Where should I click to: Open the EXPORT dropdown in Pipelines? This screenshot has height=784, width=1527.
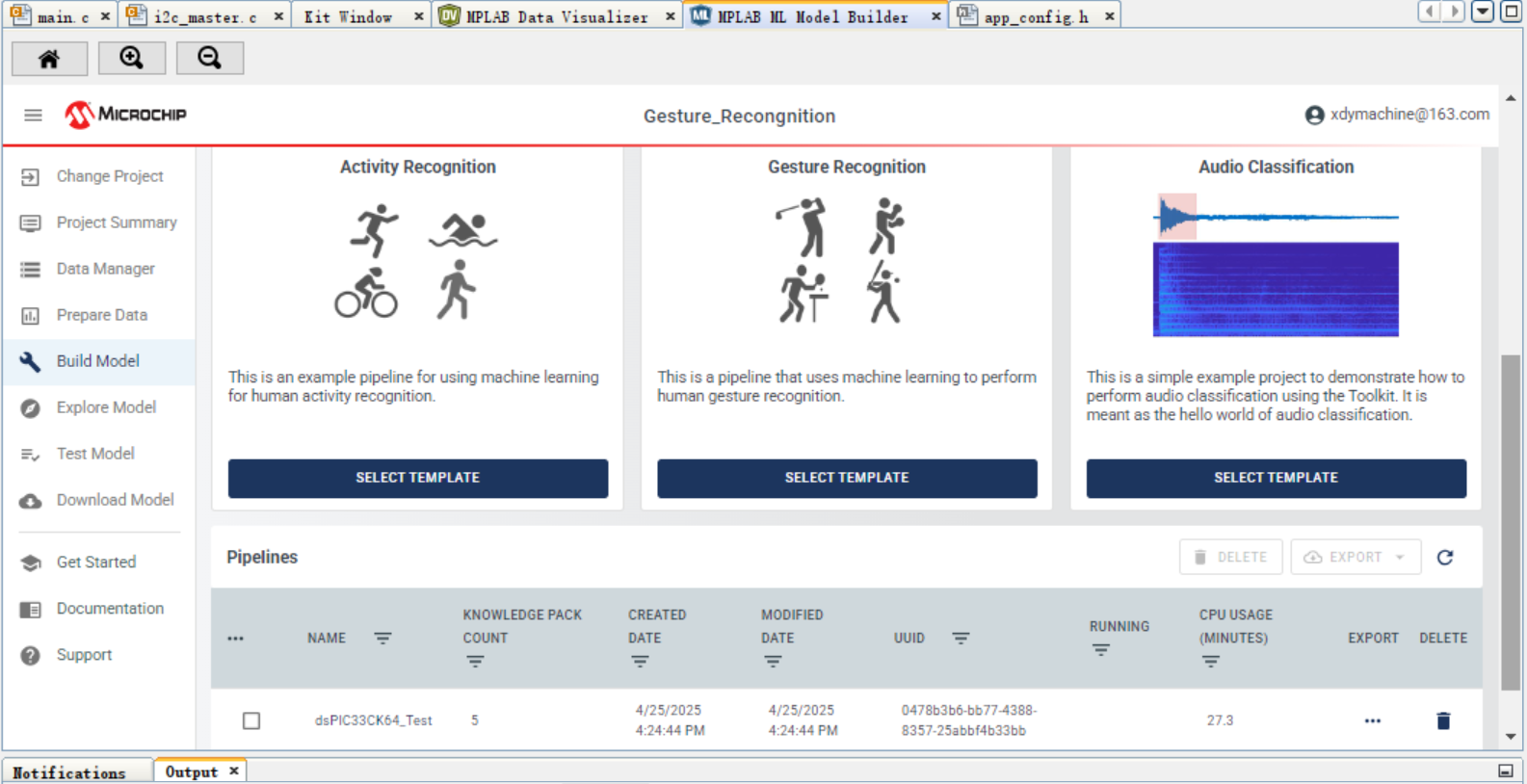[1356, 557]
